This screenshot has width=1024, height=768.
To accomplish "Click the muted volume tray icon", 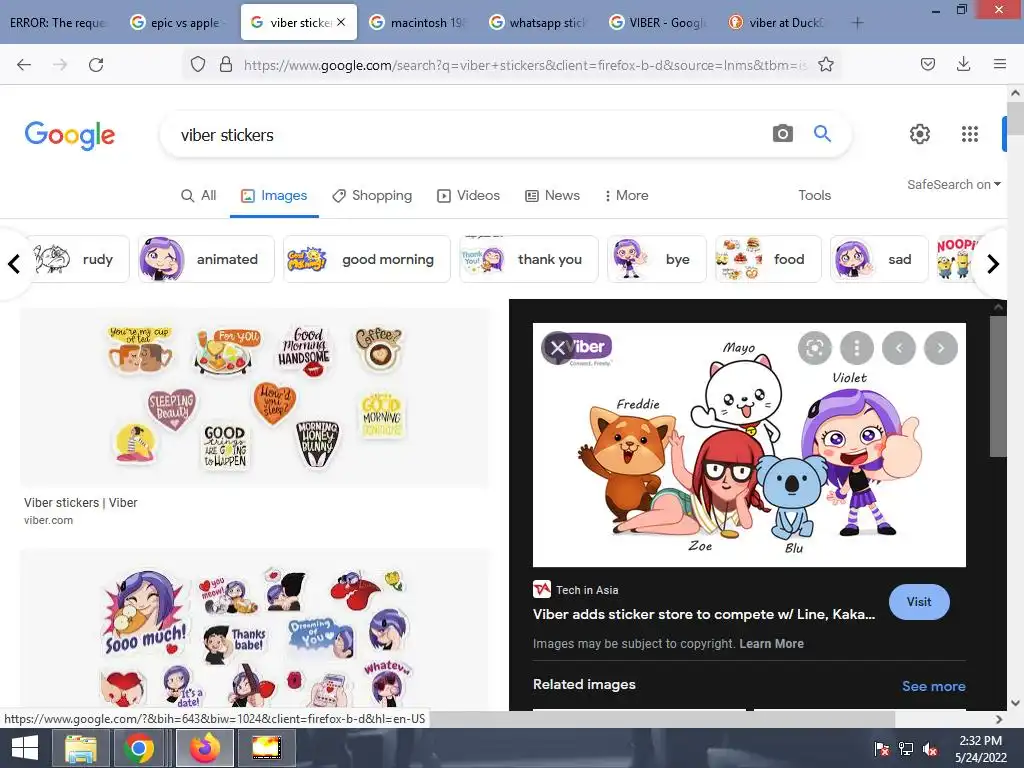I will tap(930, 749).
